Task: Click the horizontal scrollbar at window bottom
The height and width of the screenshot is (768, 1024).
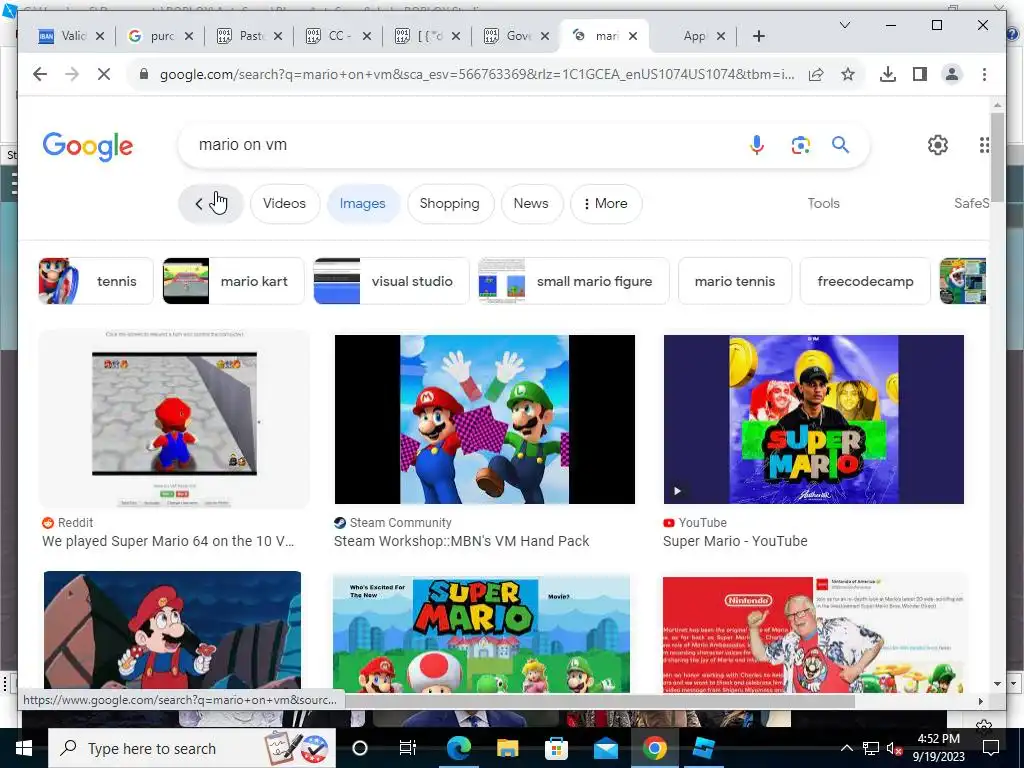Action: coord(600,701)
